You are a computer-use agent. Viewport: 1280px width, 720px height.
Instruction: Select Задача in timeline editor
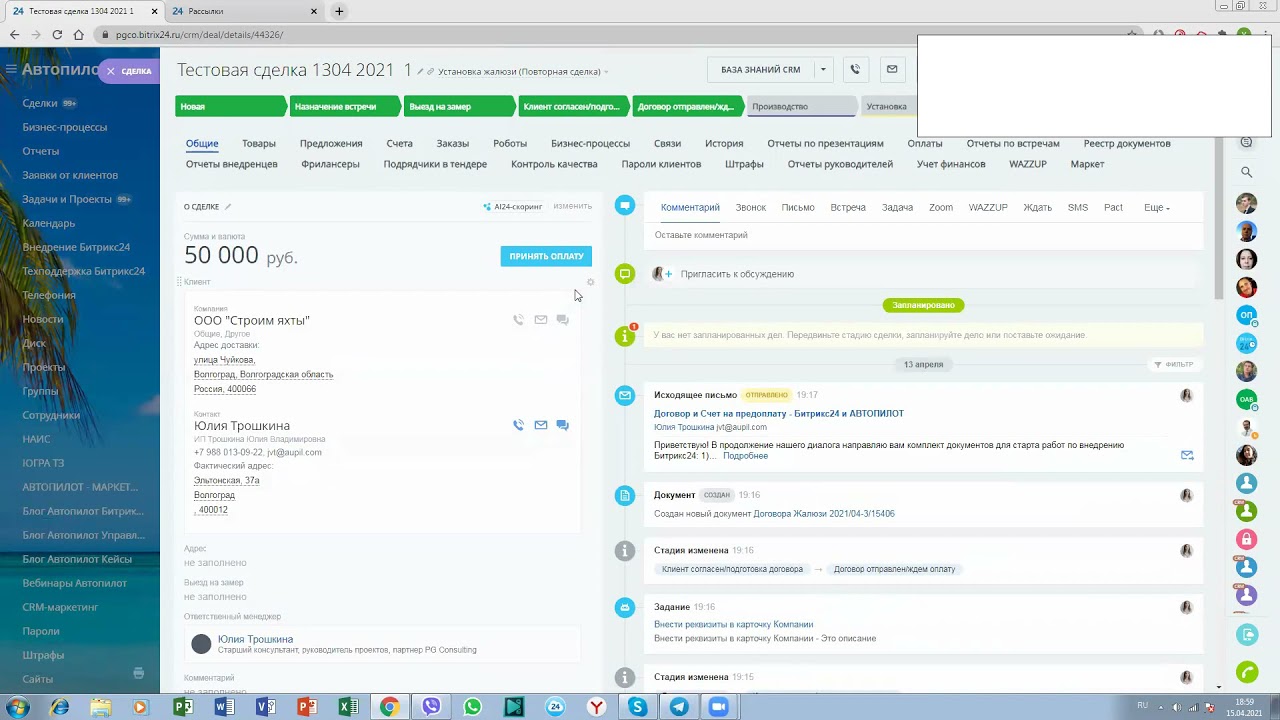click(897, 208)
